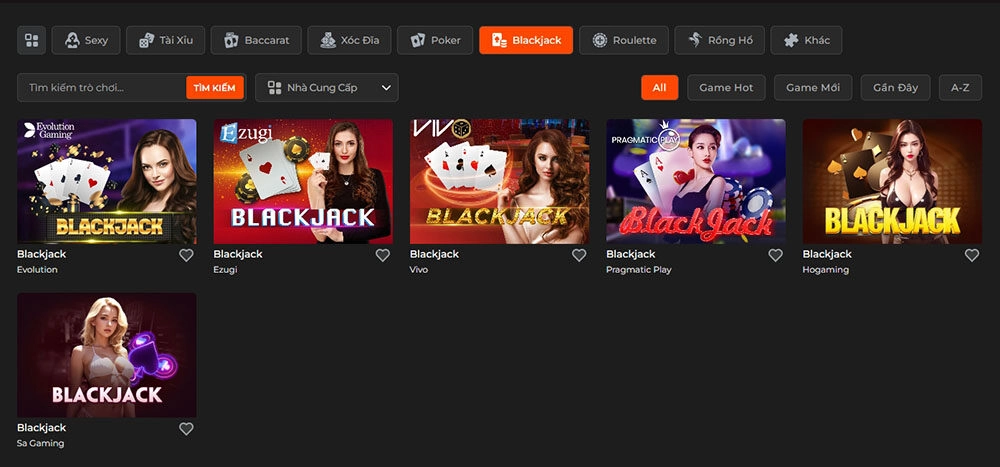This screenshot has height=467, width=1000.
Task: Filter games by Game Mới
Action: coord(812,88)
